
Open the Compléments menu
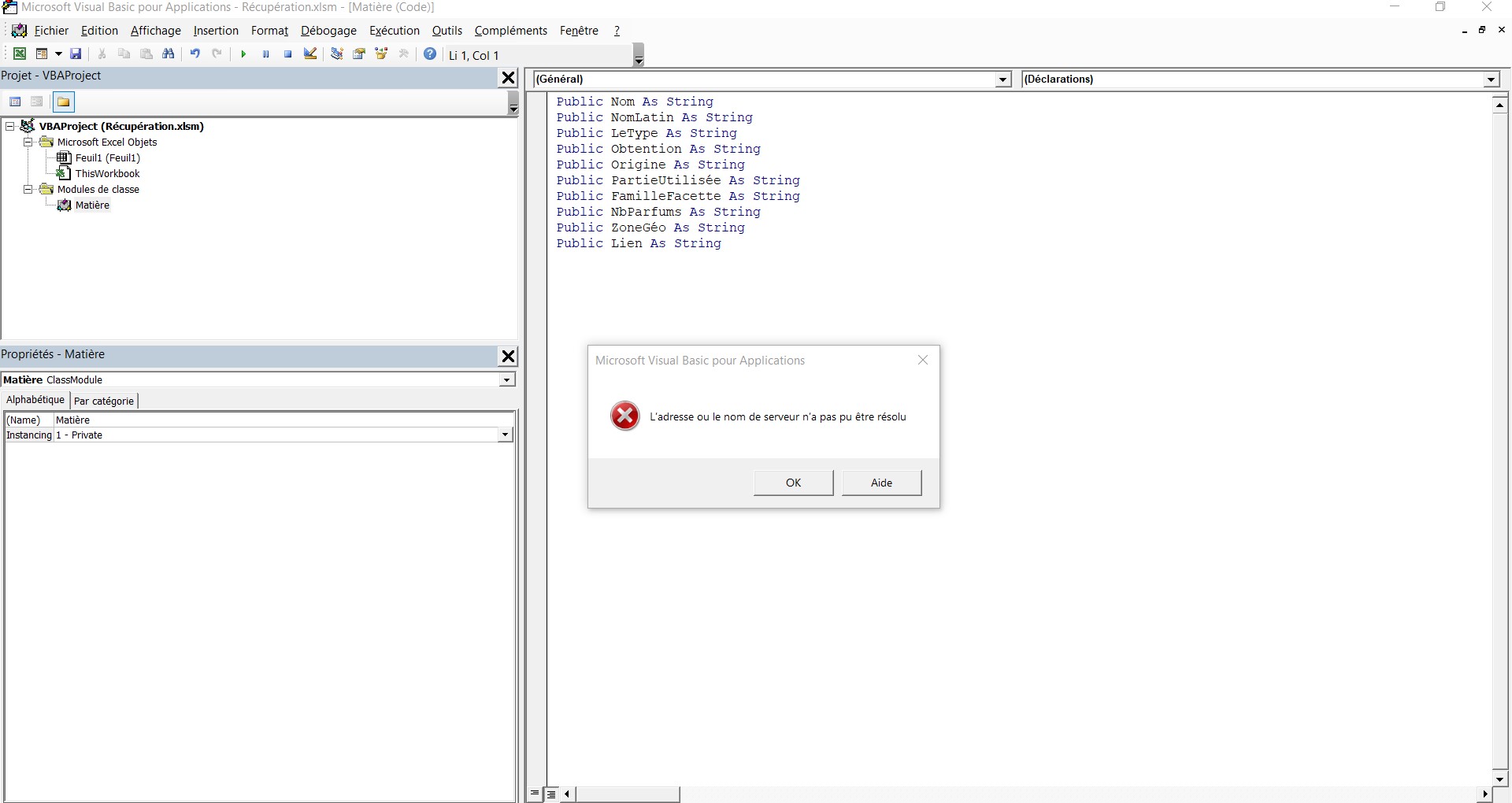click(510, 31)
